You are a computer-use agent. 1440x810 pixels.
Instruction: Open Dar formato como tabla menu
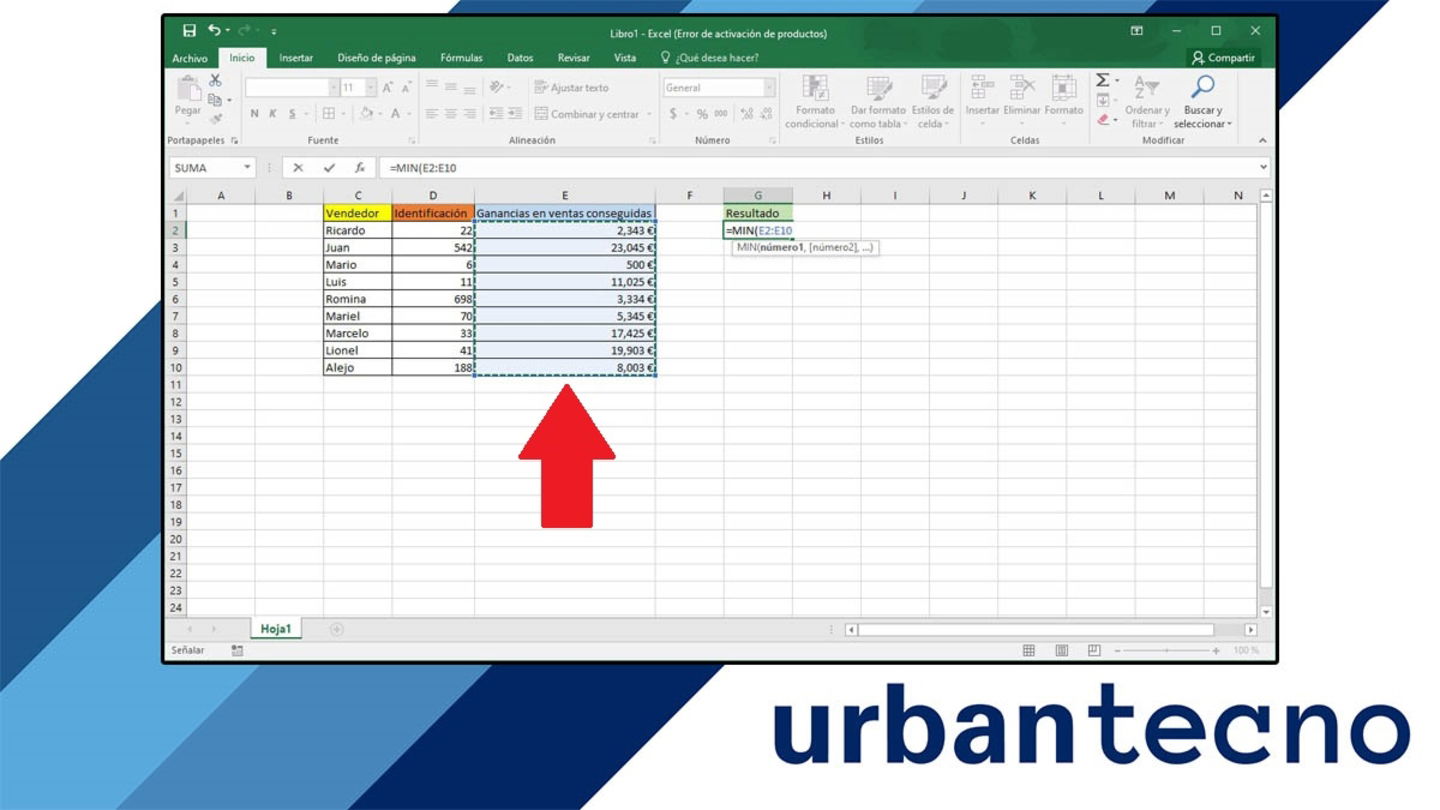point(878,102)
